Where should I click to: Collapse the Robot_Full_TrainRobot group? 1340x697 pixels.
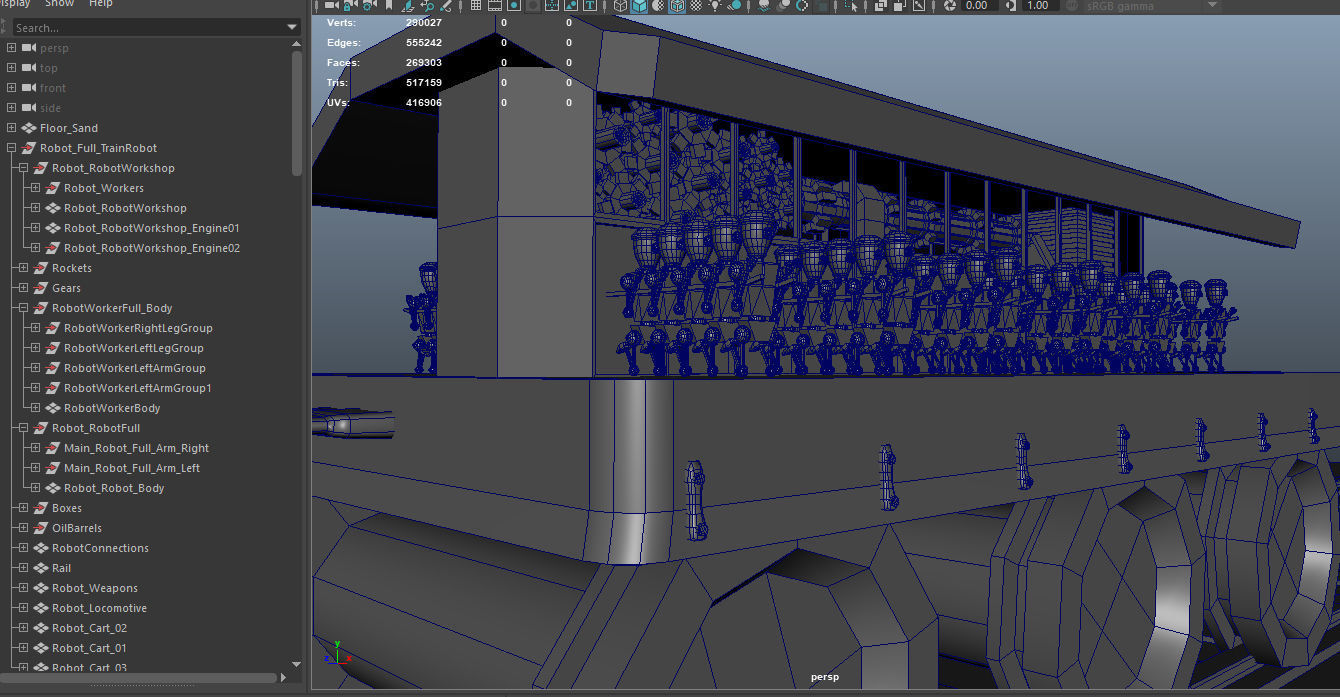click(x=11, y=148)
